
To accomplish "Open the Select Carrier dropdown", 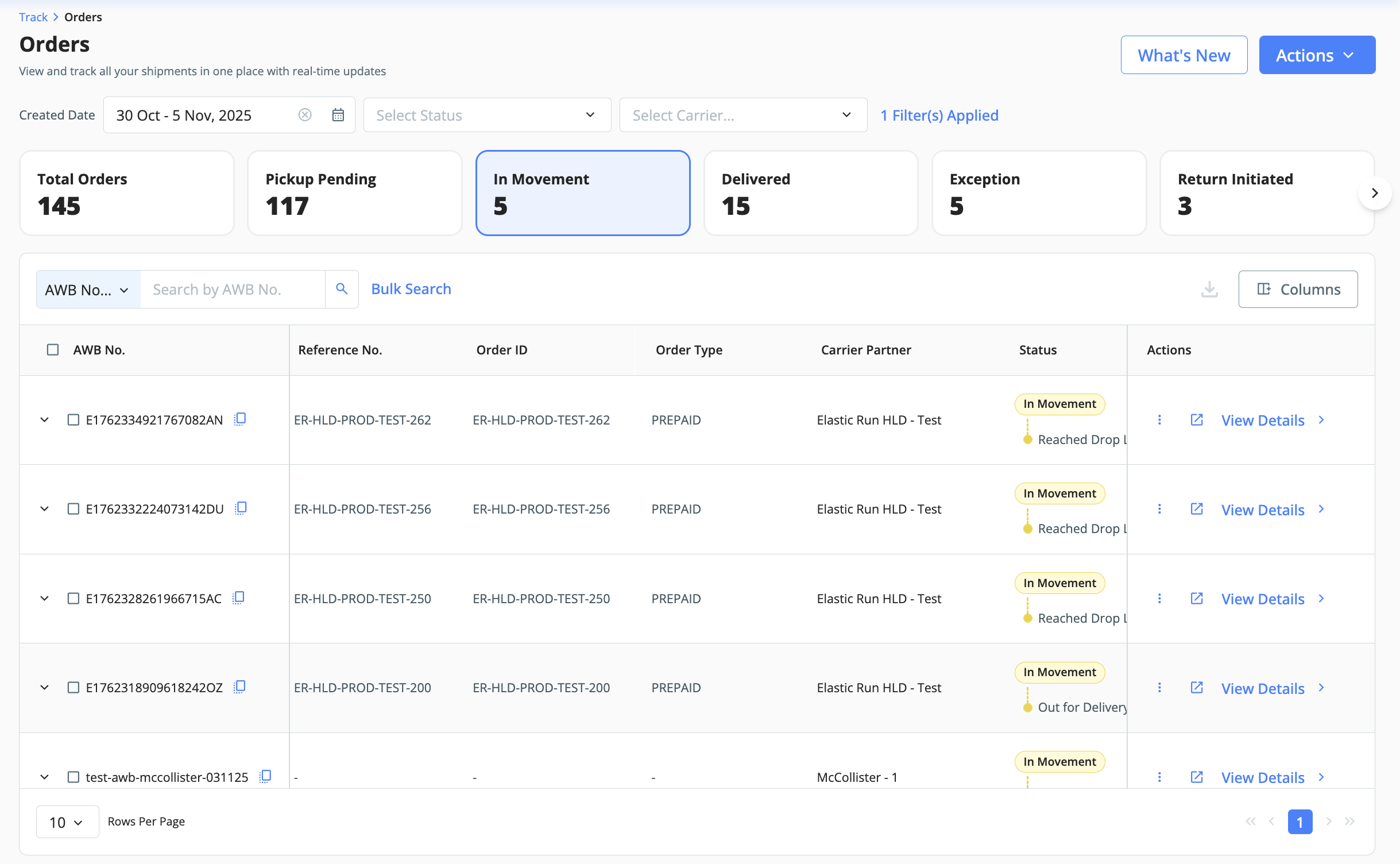I will click(743, 115).
